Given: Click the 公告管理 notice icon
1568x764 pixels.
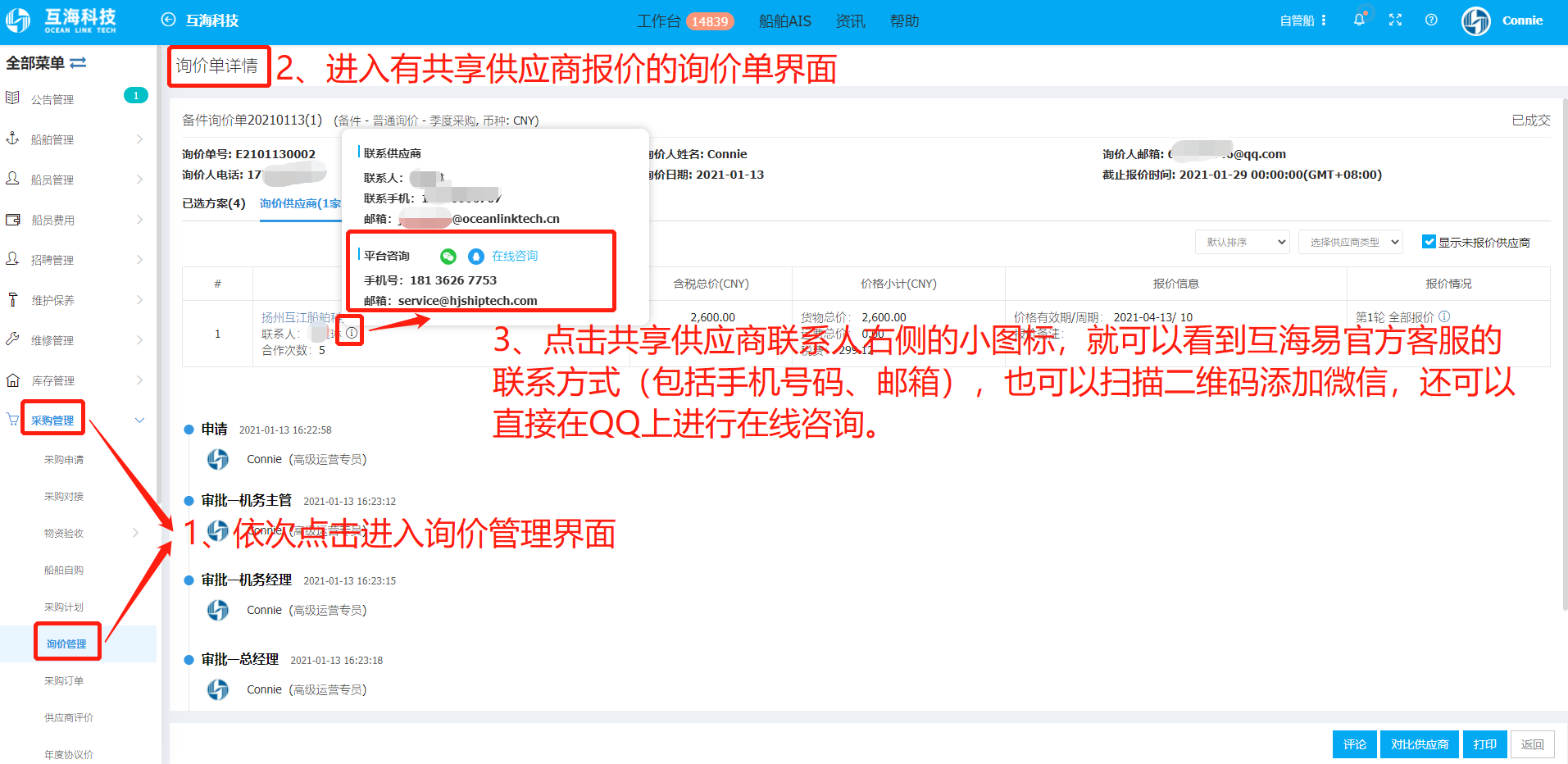Looking at the screenshot, I should [12, 98].
